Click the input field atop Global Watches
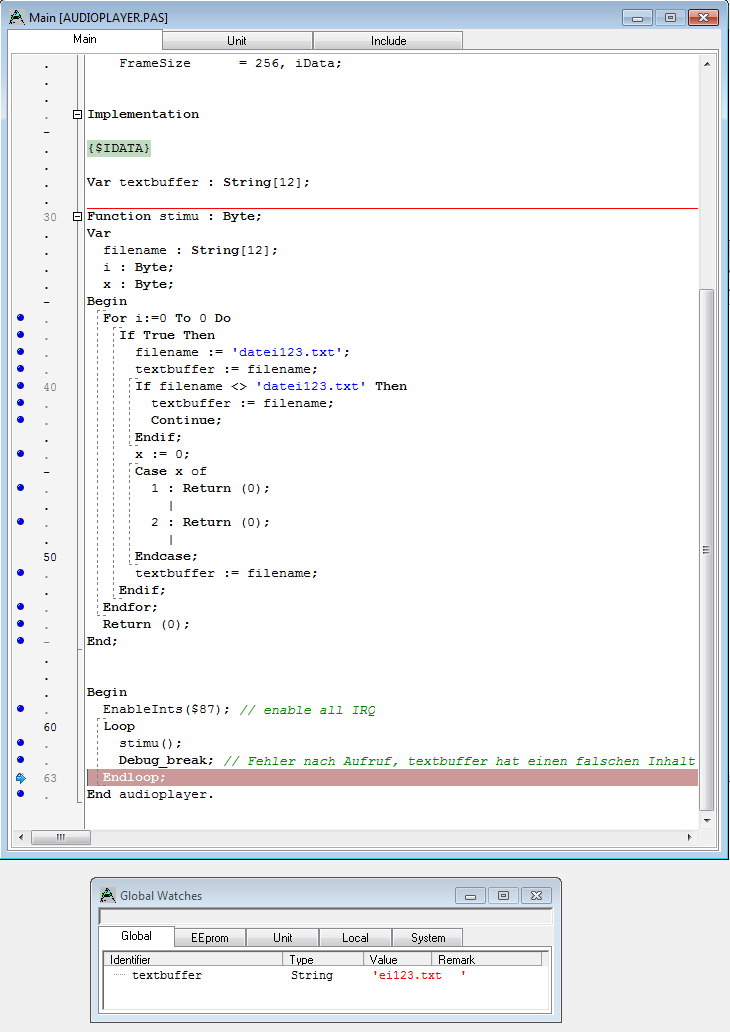The width and height of the screenshot is (730, 1032). pyautogui.click(x=325, y=916)
